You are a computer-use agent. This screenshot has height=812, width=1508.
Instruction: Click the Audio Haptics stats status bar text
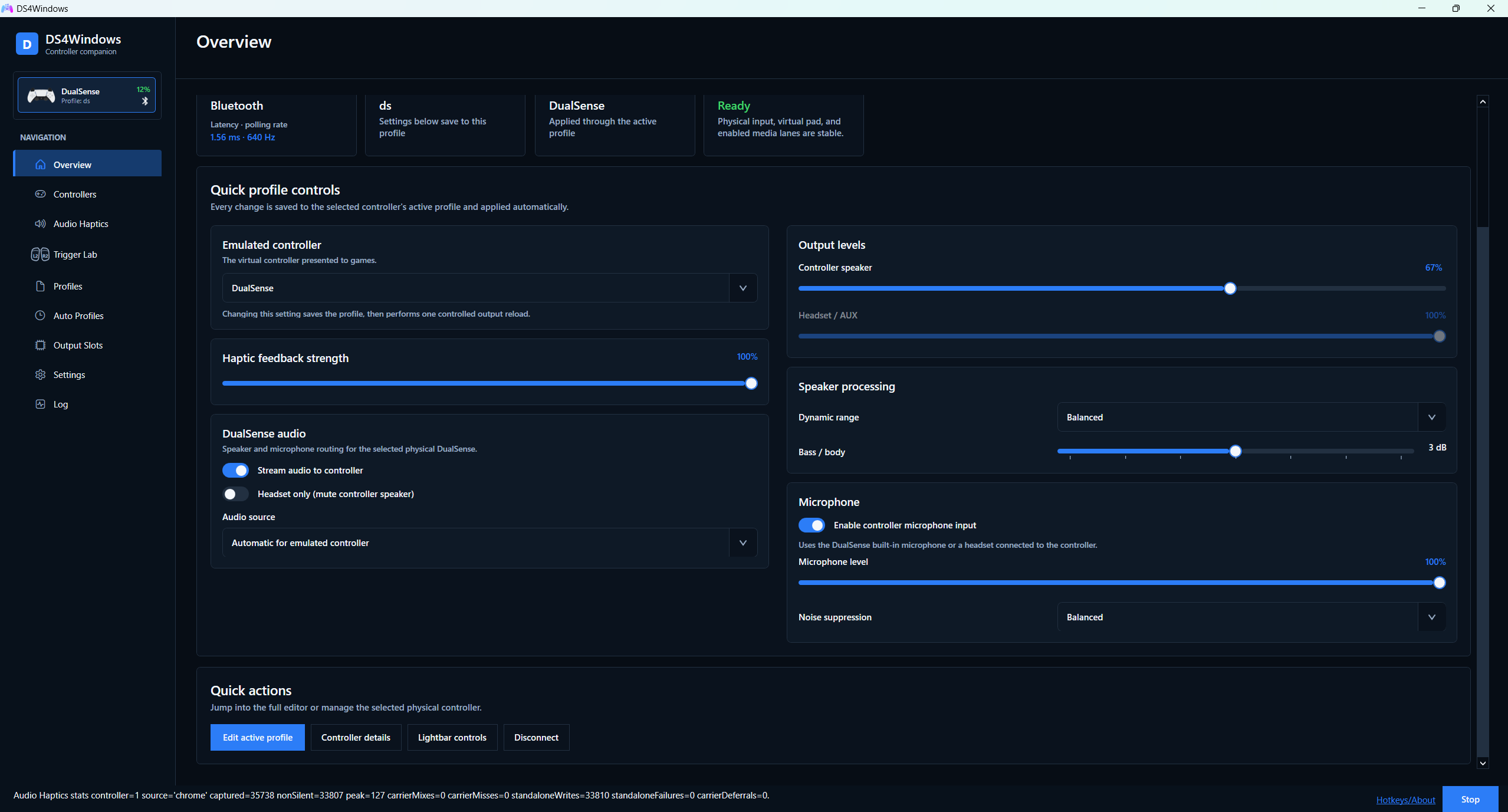click(x=392, y=795)
